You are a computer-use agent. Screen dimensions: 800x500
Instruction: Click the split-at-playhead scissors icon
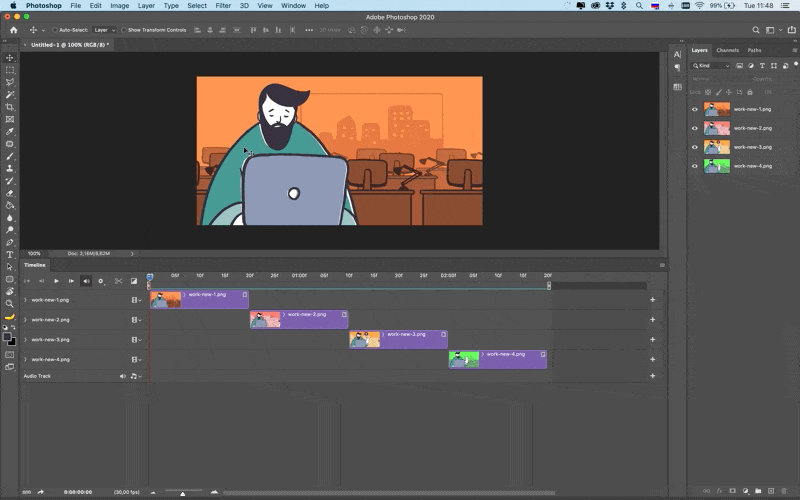click(x=118, y=281)
